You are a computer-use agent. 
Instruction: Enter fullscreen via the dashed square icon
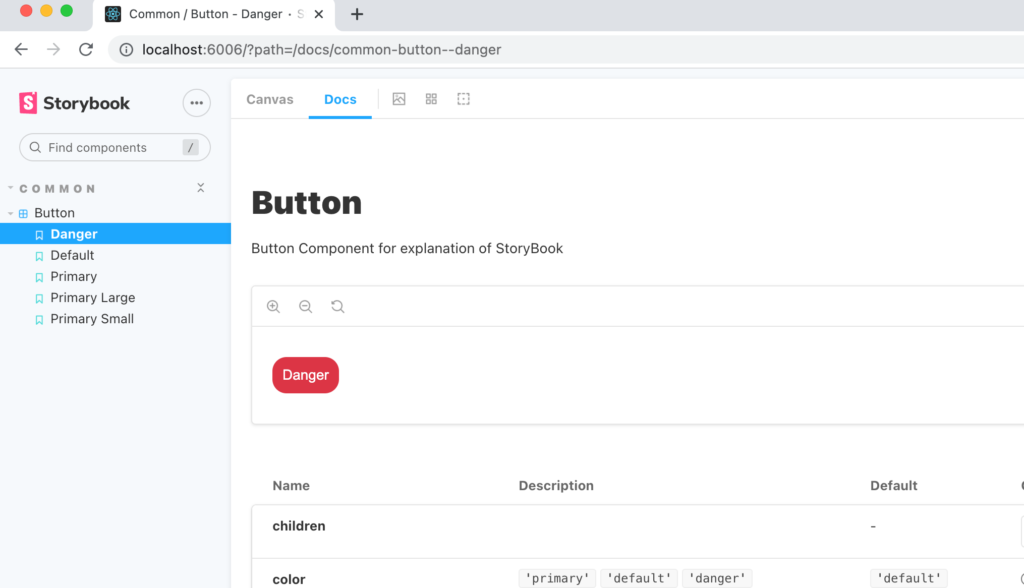(463, 99)
